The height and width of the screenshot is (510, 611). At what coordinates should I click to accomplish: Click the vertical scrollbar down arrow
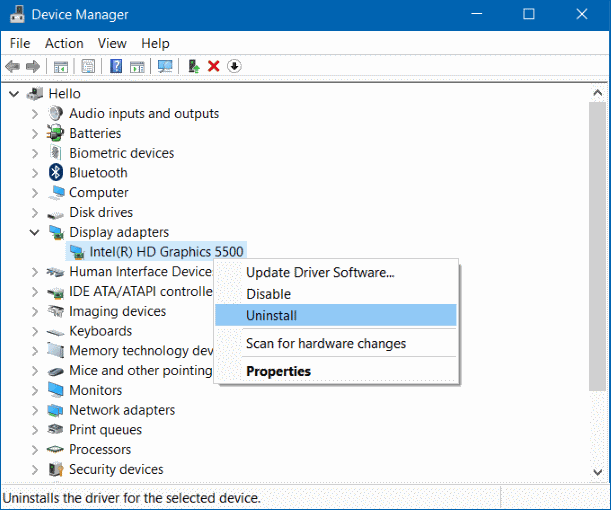point(598,473)
